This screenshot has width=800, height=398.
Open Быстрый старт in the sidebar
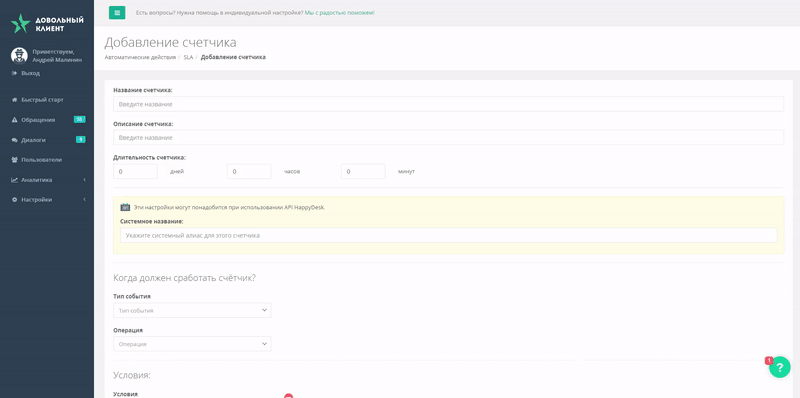pyautogui.click(x=37, y=100)
